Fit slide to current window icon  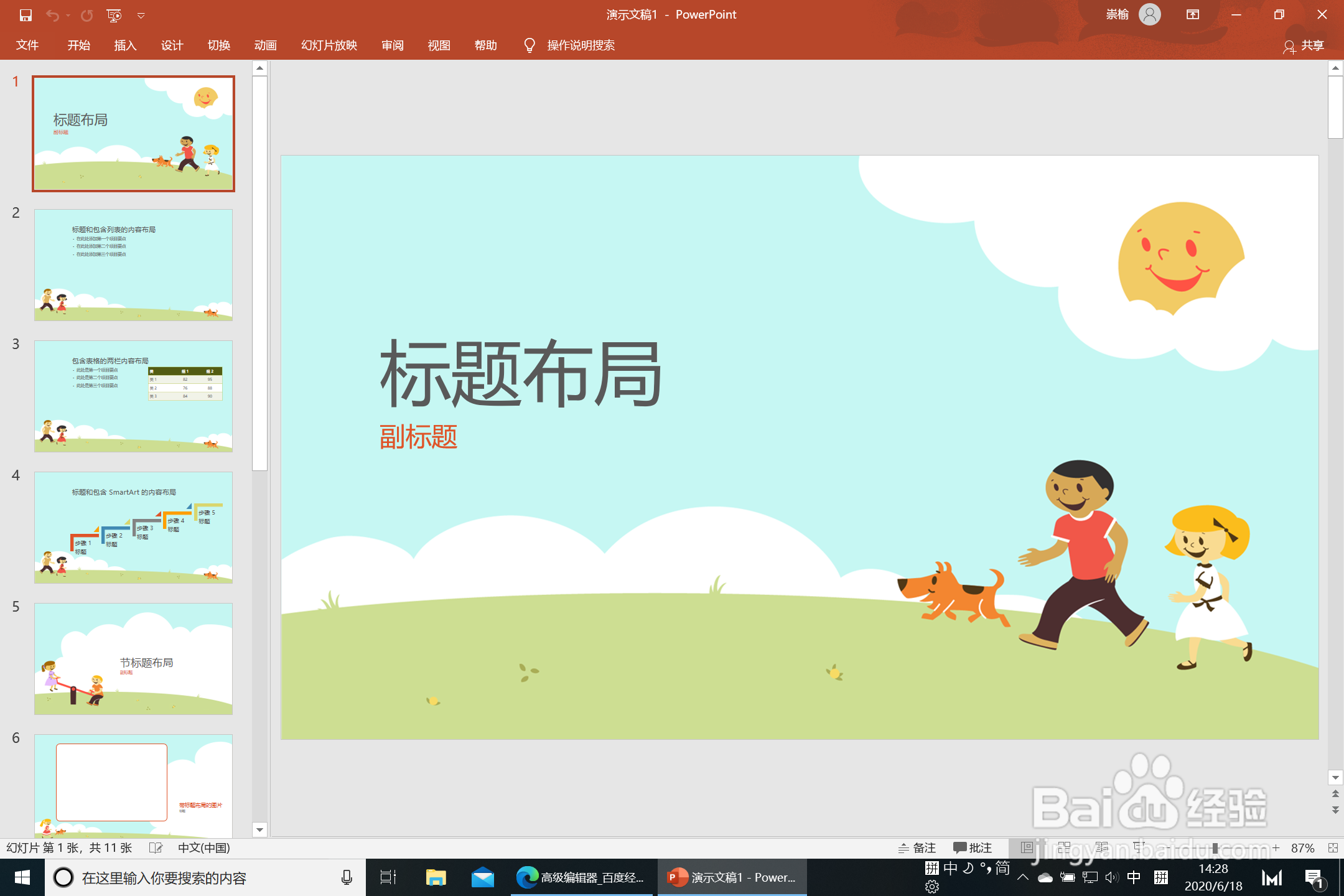point(1333,848)
